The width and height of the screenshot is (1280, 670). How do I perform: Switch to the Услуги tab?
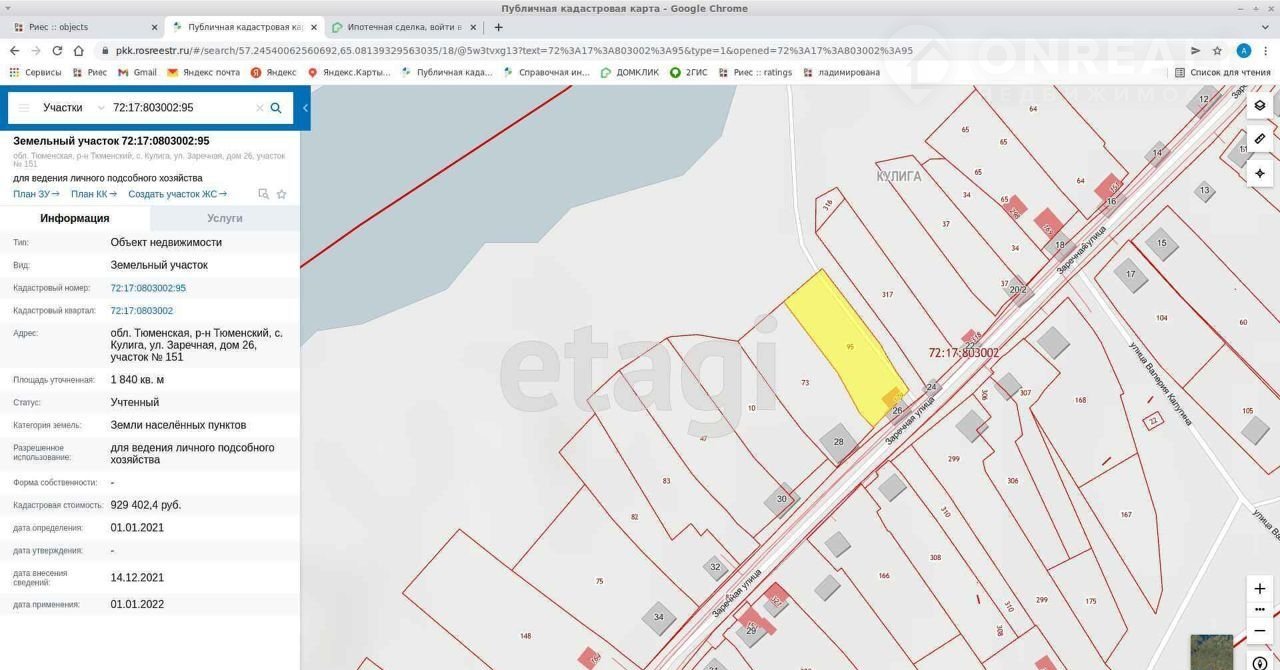click(x=224, y=218)
